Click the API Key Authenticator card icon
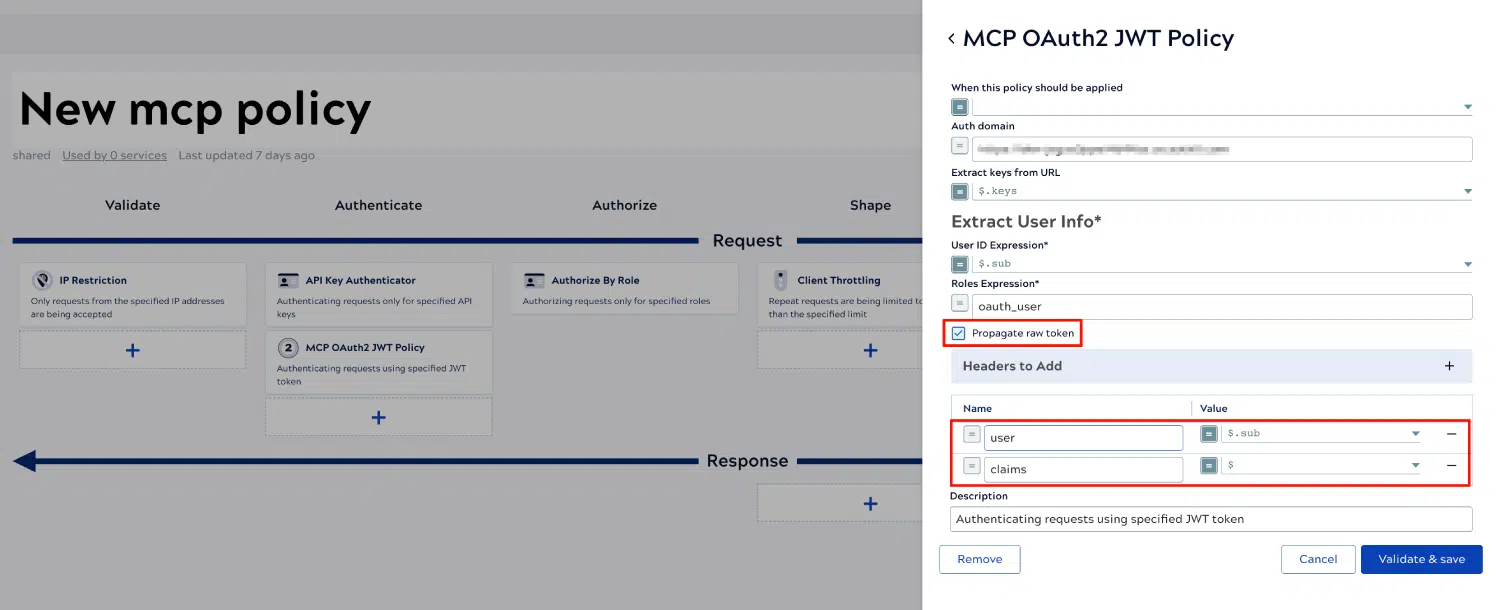Screen dimensions: 1500x610 [288, 281]
